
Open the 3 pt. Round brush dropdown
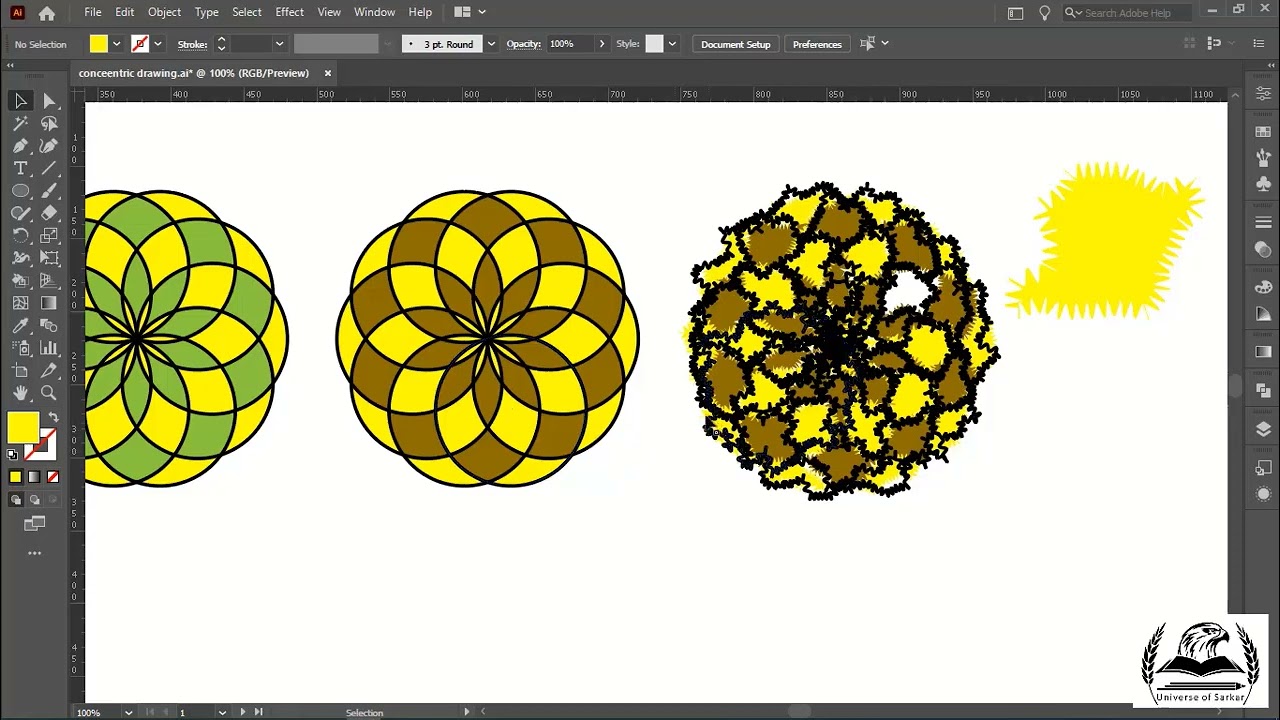(491, 44)
